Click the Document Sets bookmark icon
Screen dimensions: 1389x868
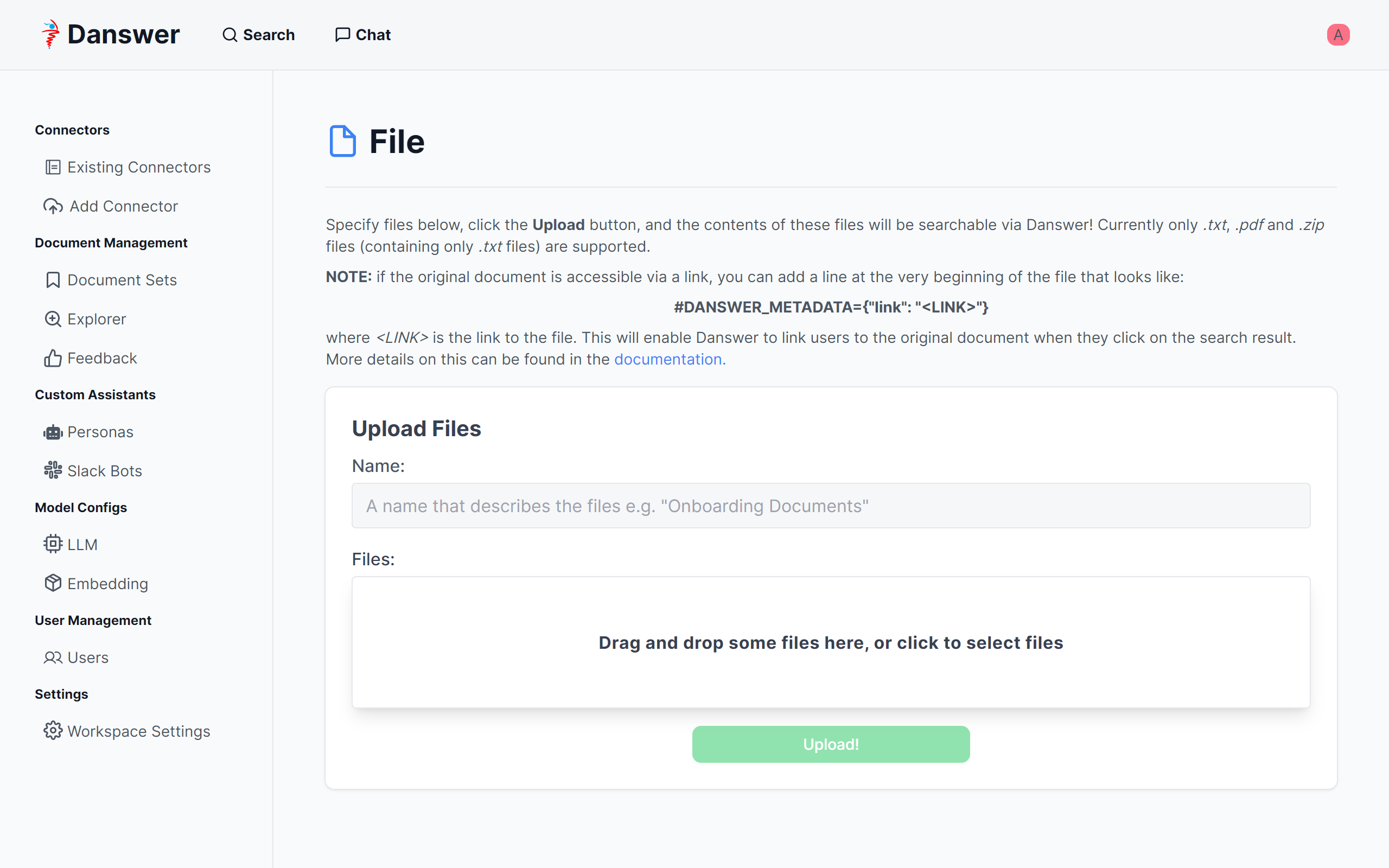[53, 280]
